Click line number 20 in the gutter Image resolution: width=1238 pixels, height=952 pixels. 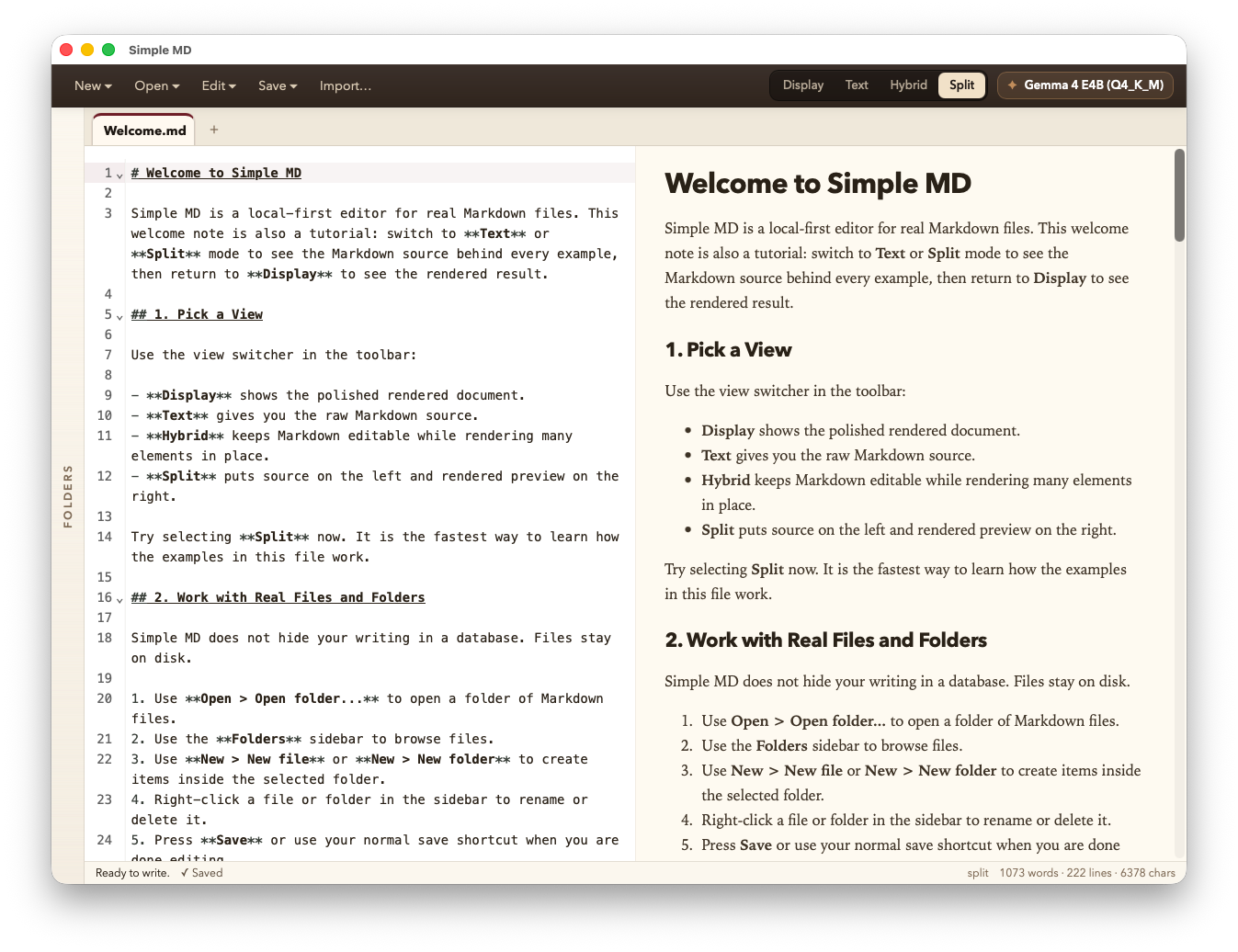click(x=105, y=698)
